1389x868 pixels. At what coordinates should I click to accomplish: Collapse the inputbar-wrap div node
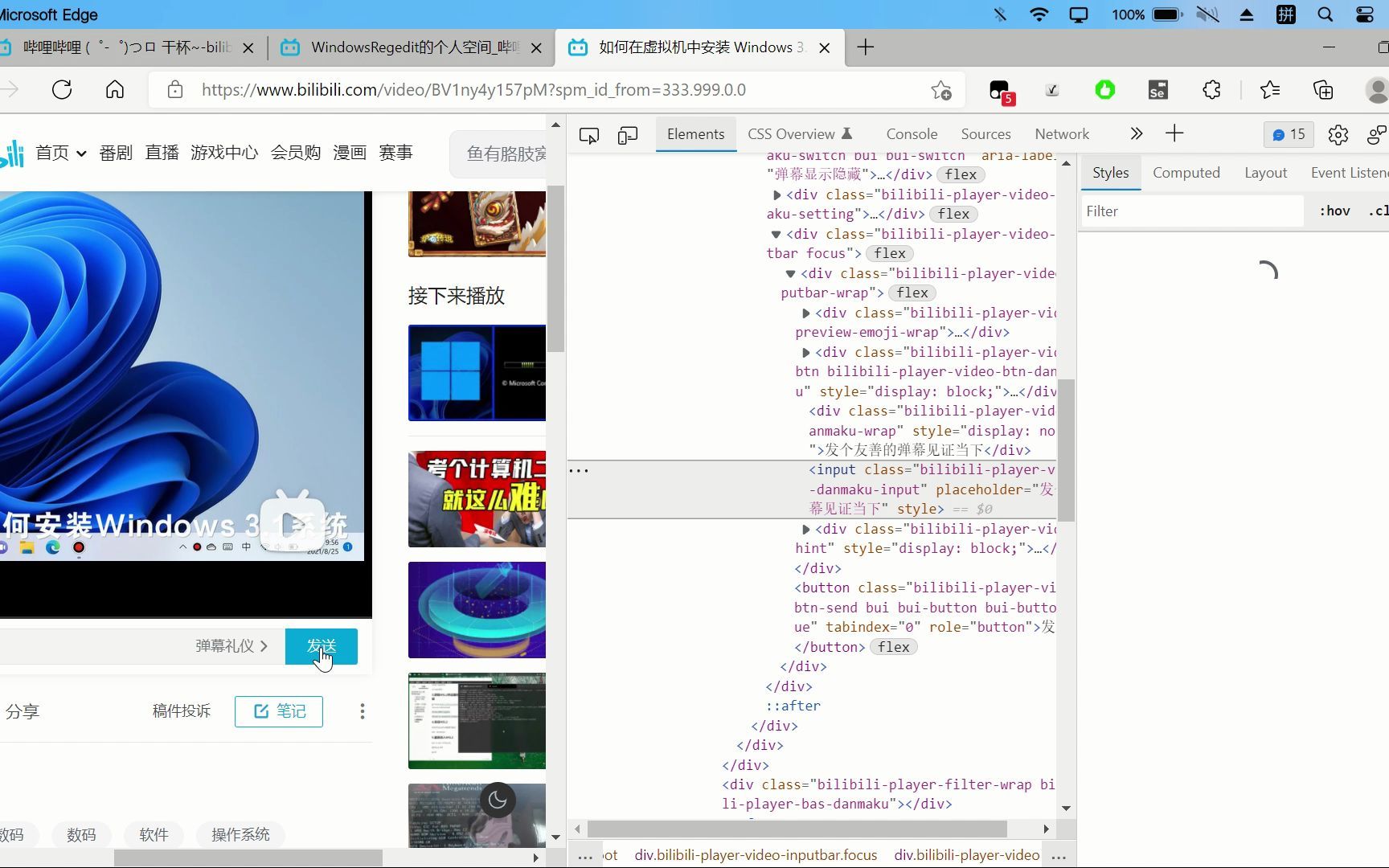pos(790,273)
